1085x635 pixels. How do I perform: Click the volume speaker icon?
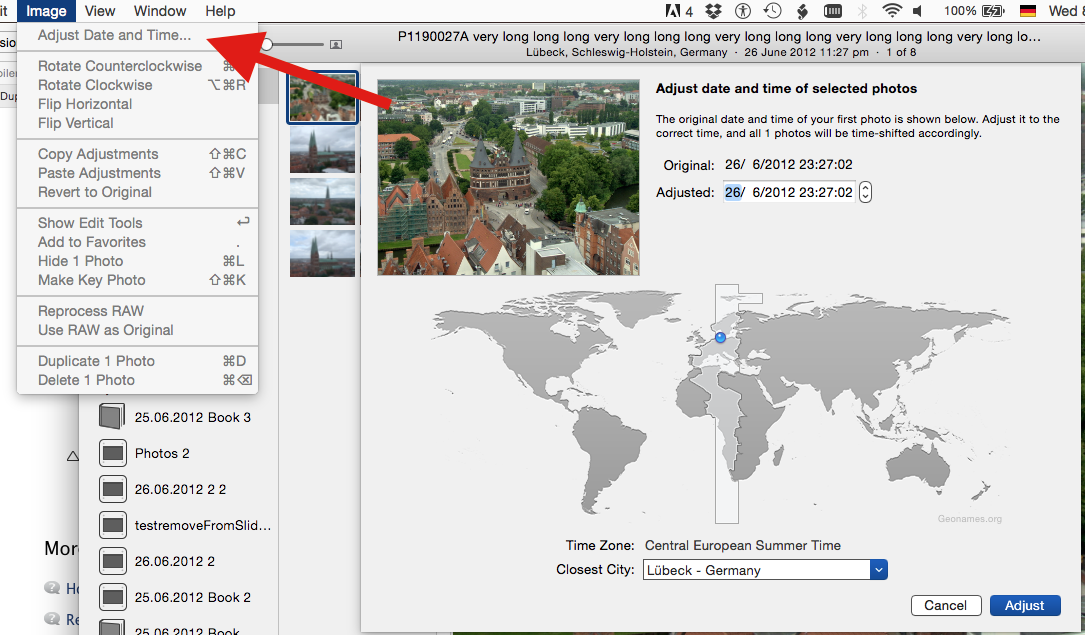919,11
